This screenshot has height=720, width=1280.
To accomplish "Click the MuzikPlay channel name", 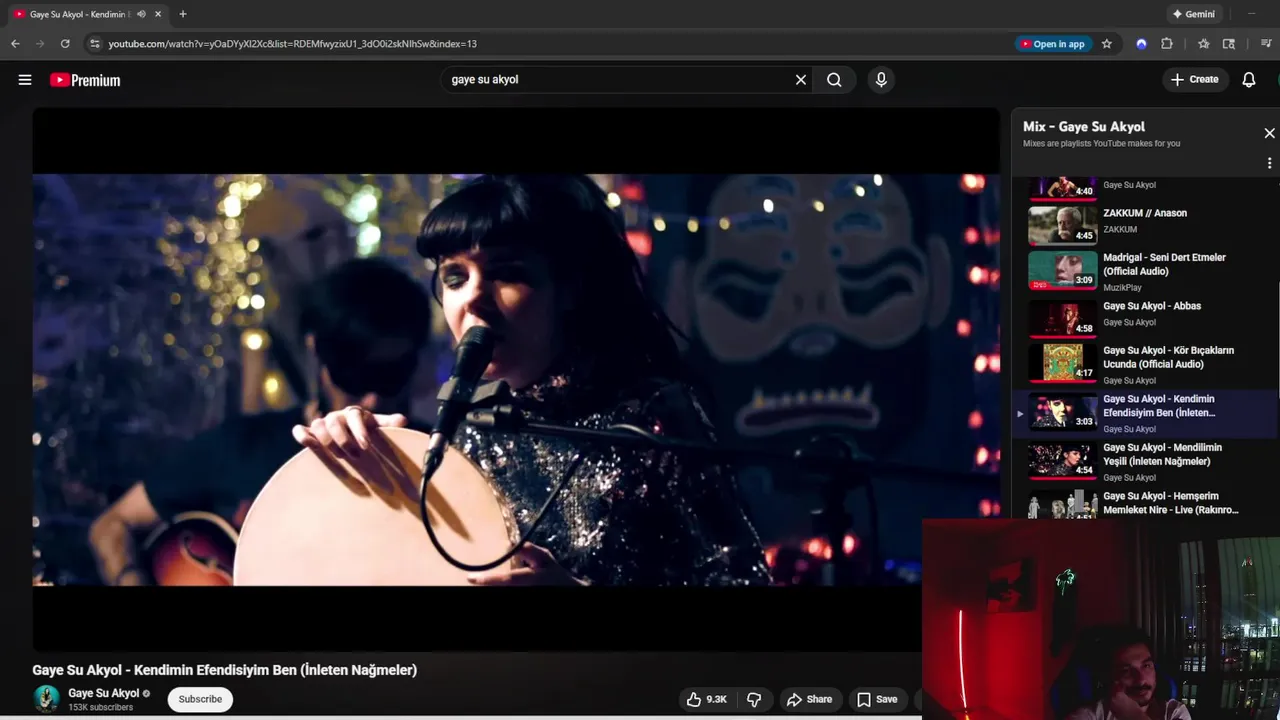I will [1122, 288].
